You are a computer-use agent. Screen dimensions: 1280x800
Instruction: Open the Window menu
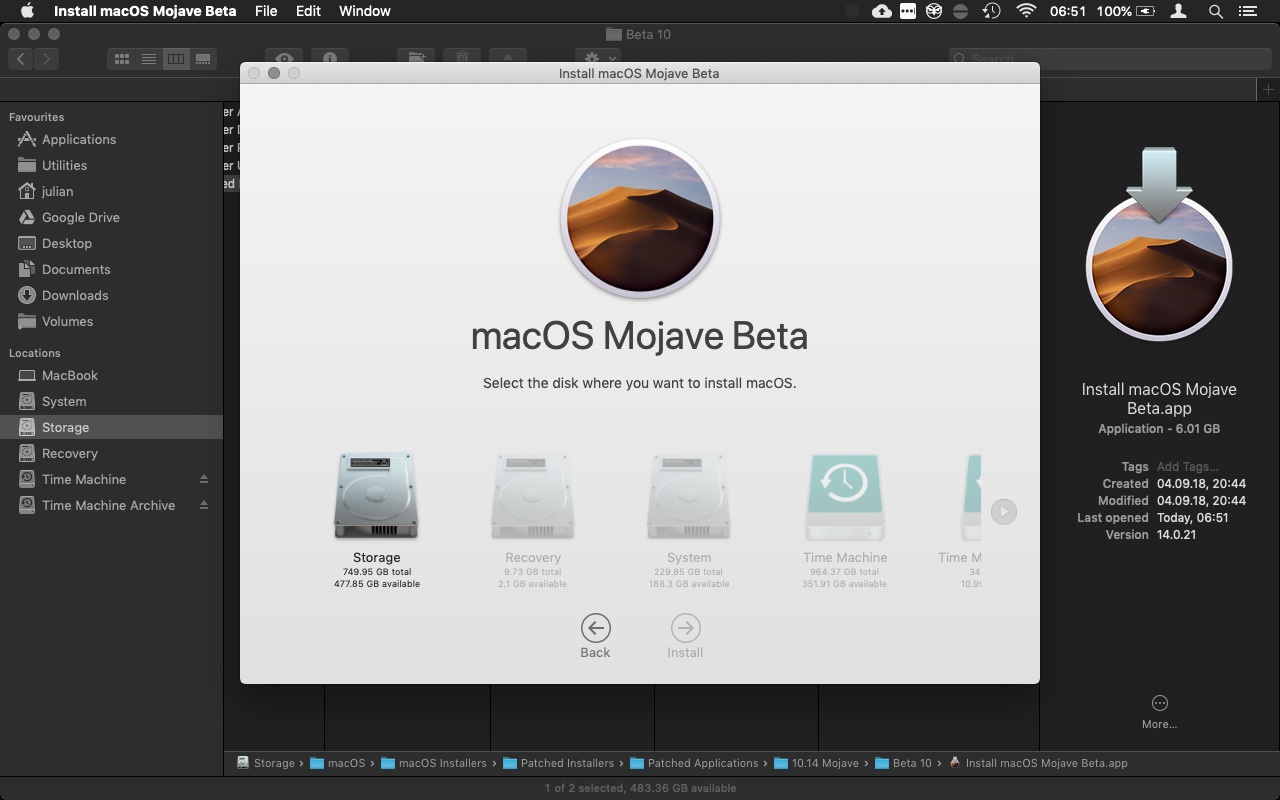coord(365,11)
